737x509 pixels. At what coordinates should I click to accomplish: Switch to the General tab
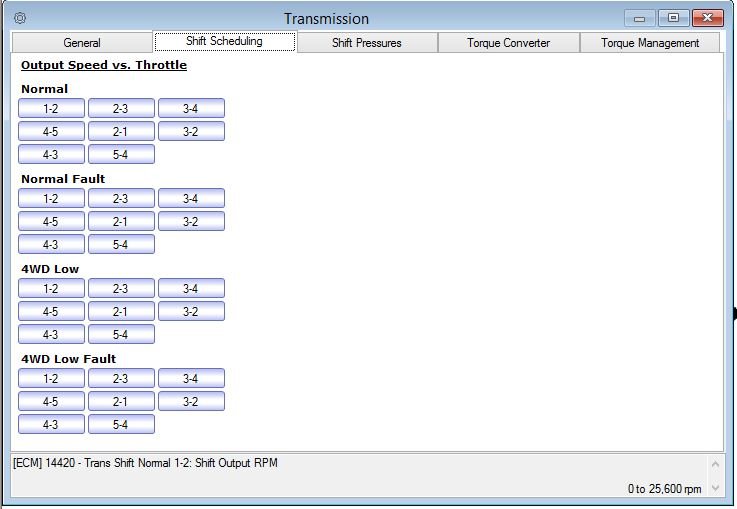click(82, 43)
